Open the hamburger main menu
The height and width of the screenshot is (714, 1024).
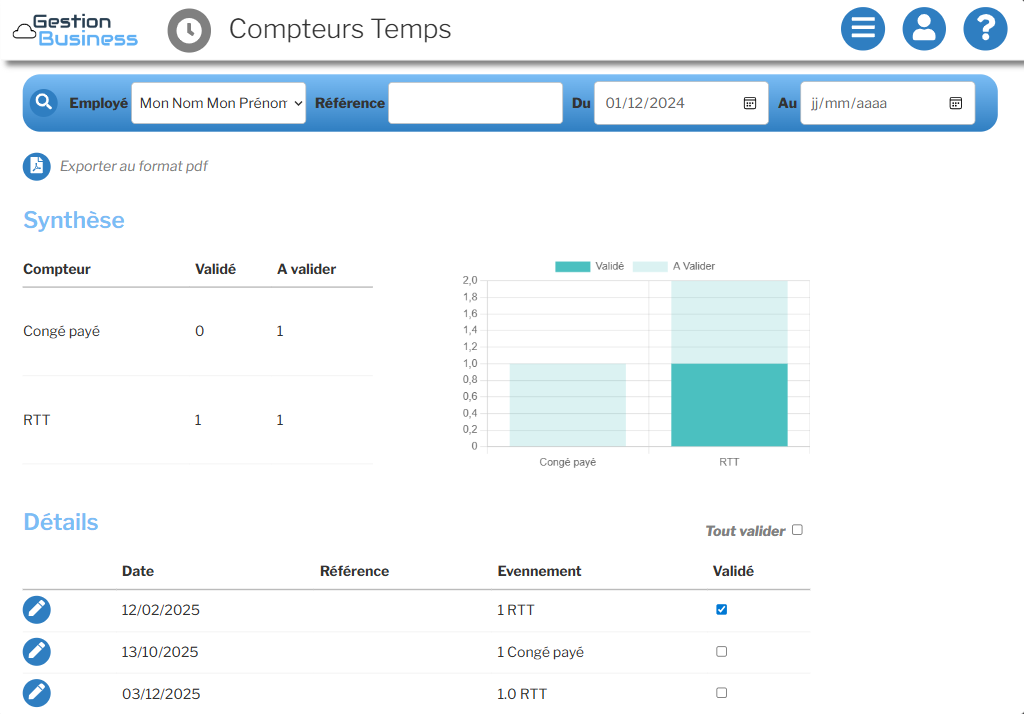[863, 29]
